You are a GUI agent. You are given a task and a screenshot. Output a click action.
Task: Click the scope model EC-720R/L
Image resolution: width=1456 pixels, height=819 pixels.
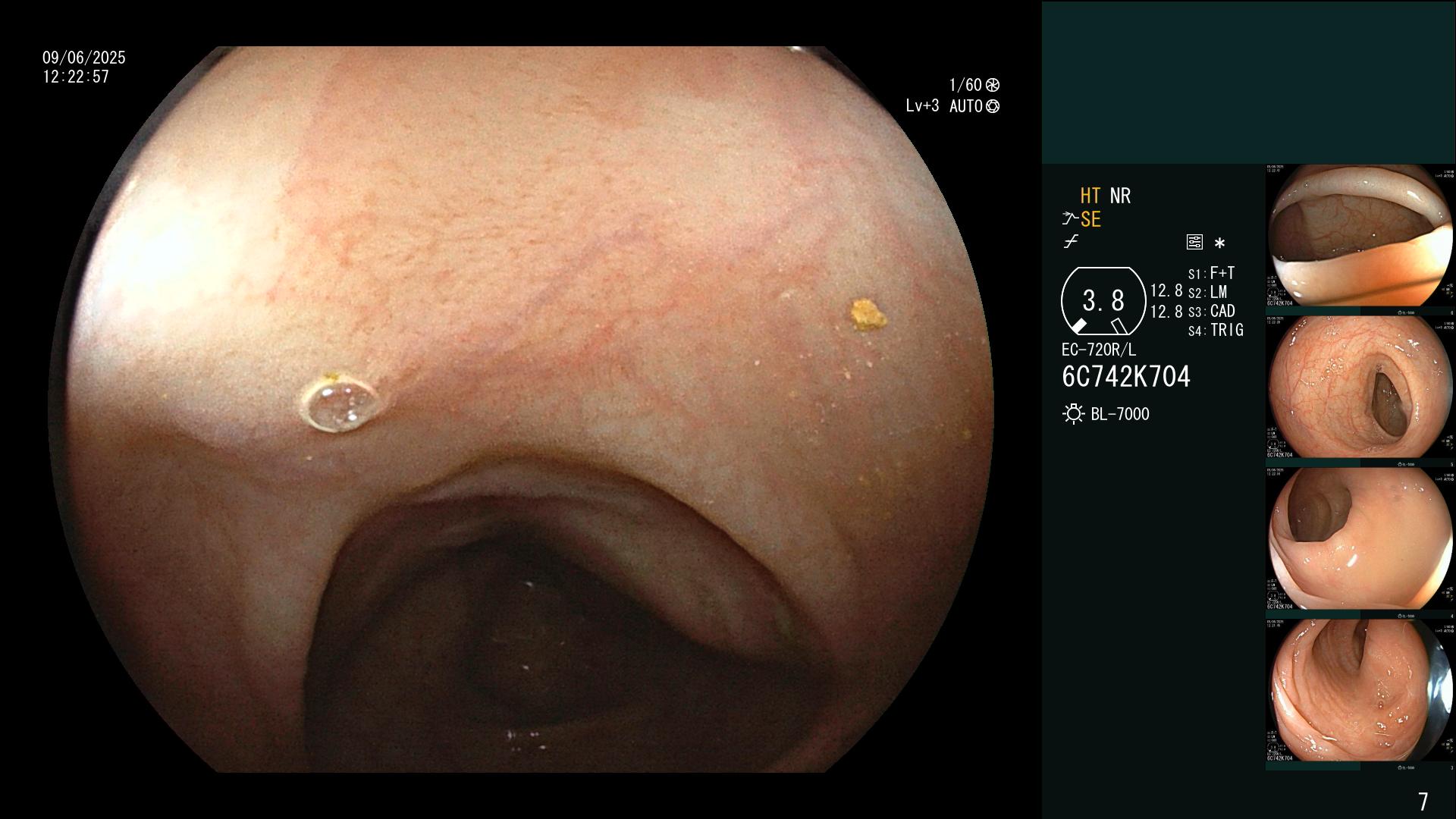click(x=1099, y=350)
